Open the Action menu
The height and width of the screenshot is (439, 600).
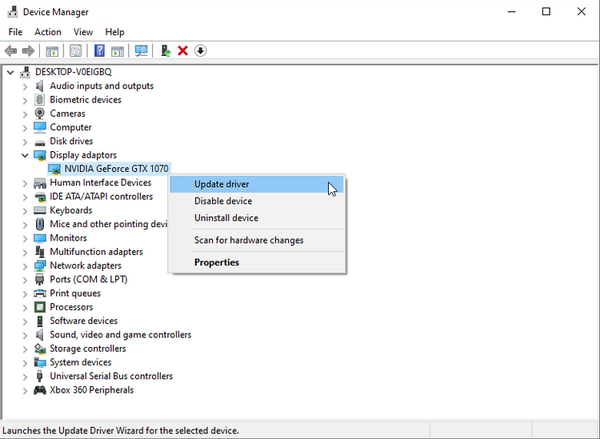pyautogui.click(x=48, y=32)
